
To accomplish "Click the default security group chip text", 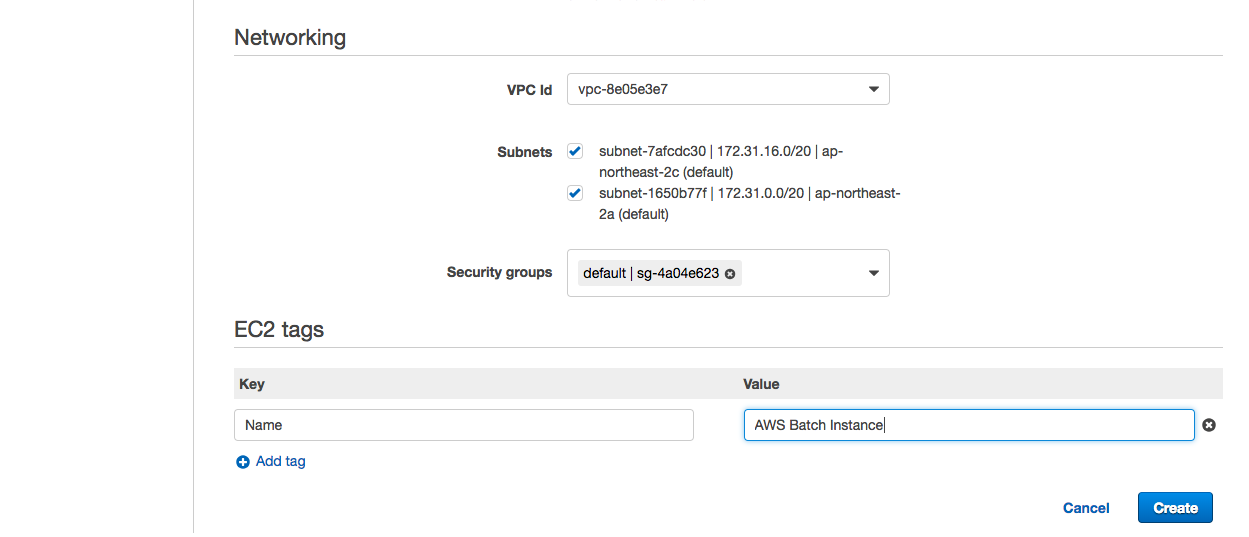I will (x=650, y=273).
